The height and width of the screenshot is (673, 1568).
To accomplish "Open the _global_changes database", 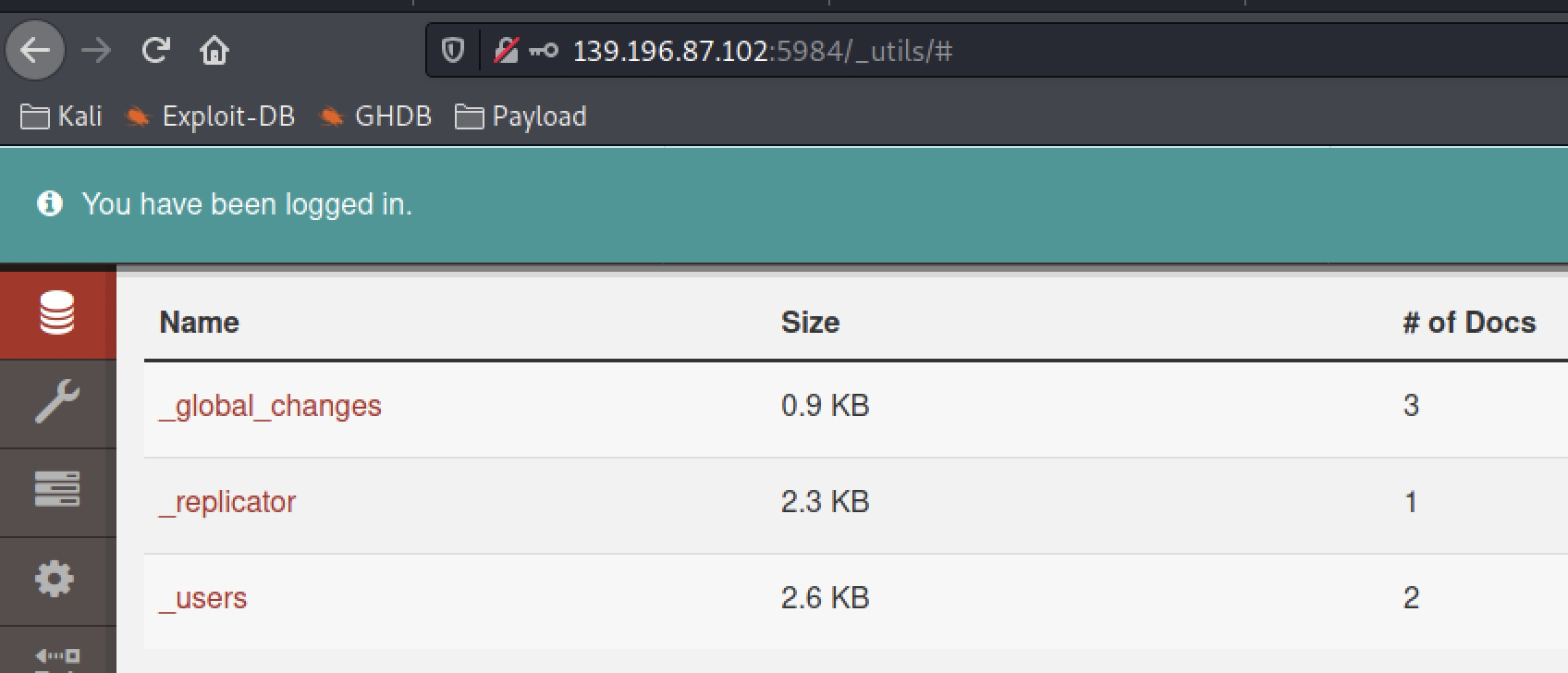I will coord(270,406).
